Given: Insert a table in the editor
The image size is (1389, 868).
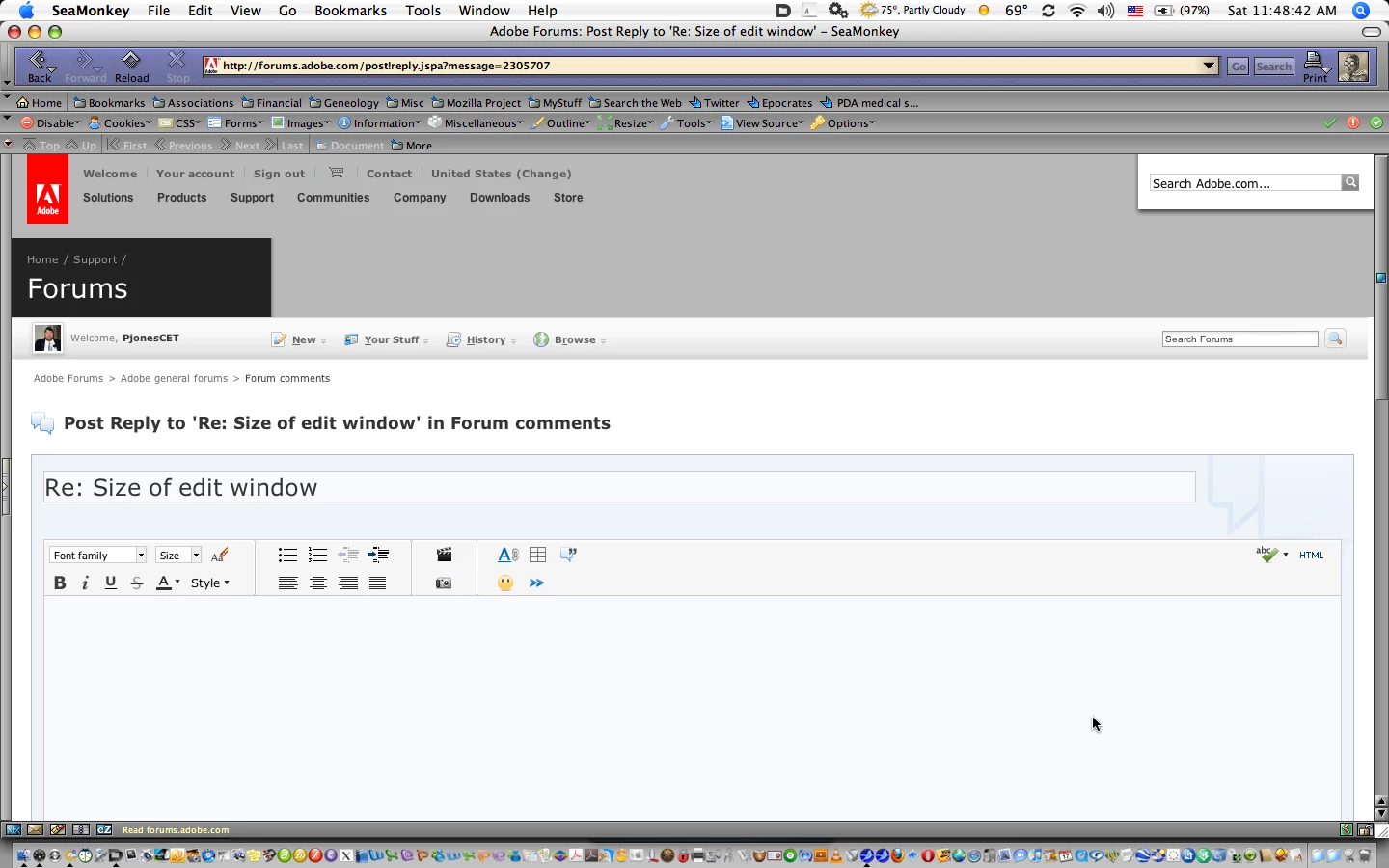Looking at the screenshot, I should [538, 555].
